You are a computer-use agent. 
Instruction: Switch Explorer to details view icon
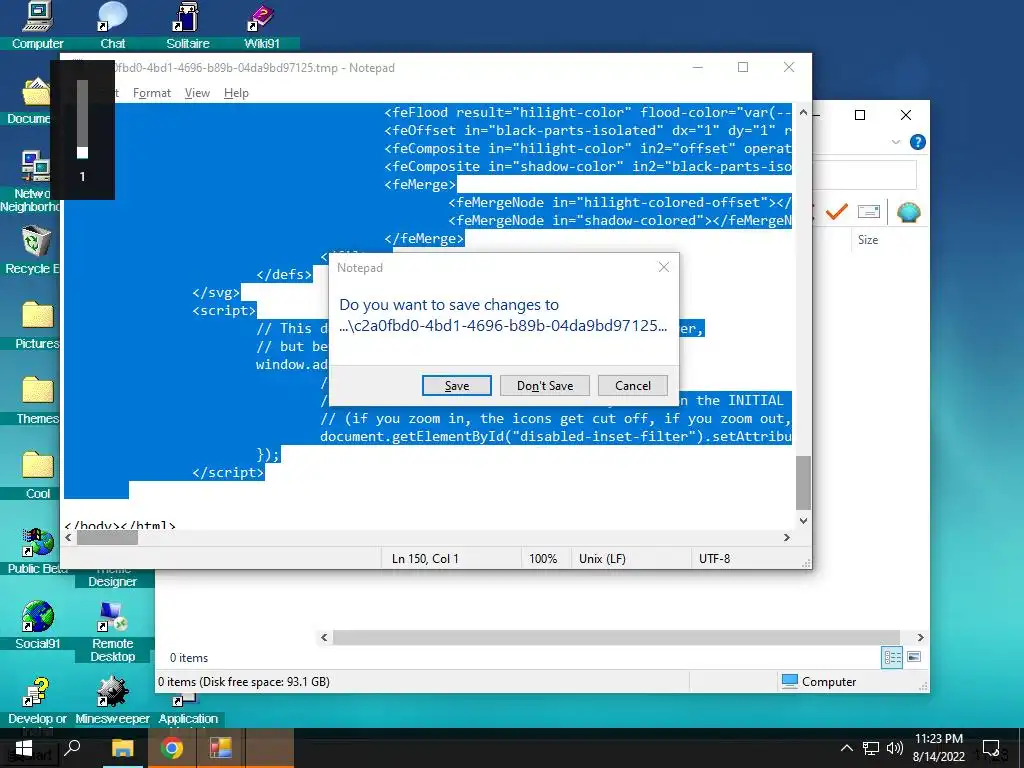892,657
